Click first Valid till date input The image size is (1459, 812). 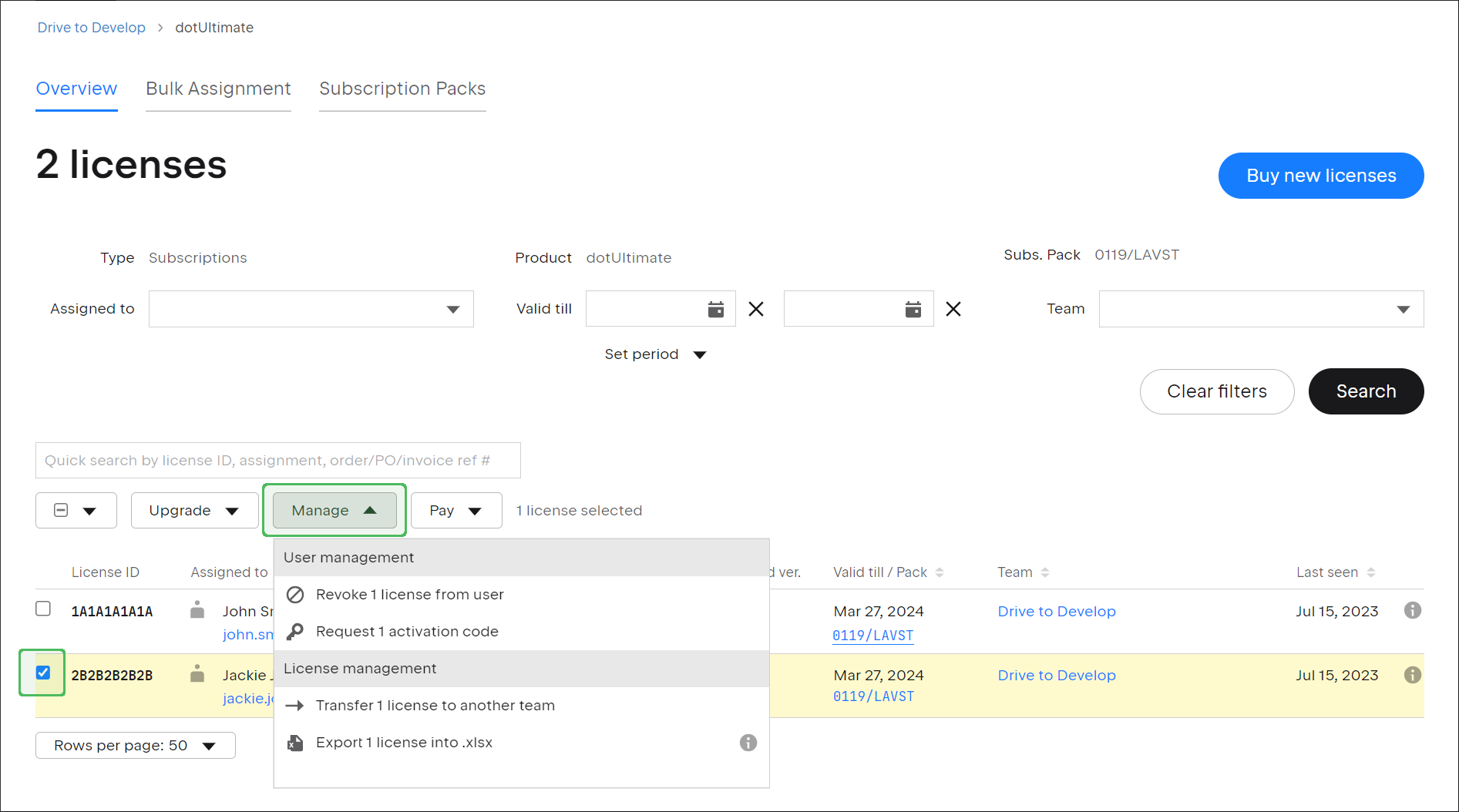tap(661, 309)
